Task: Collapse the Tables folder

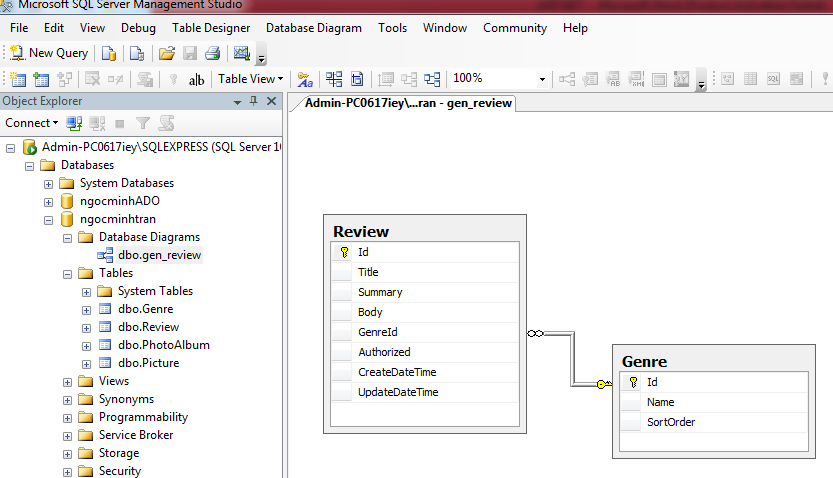Action: pos(67,275)
